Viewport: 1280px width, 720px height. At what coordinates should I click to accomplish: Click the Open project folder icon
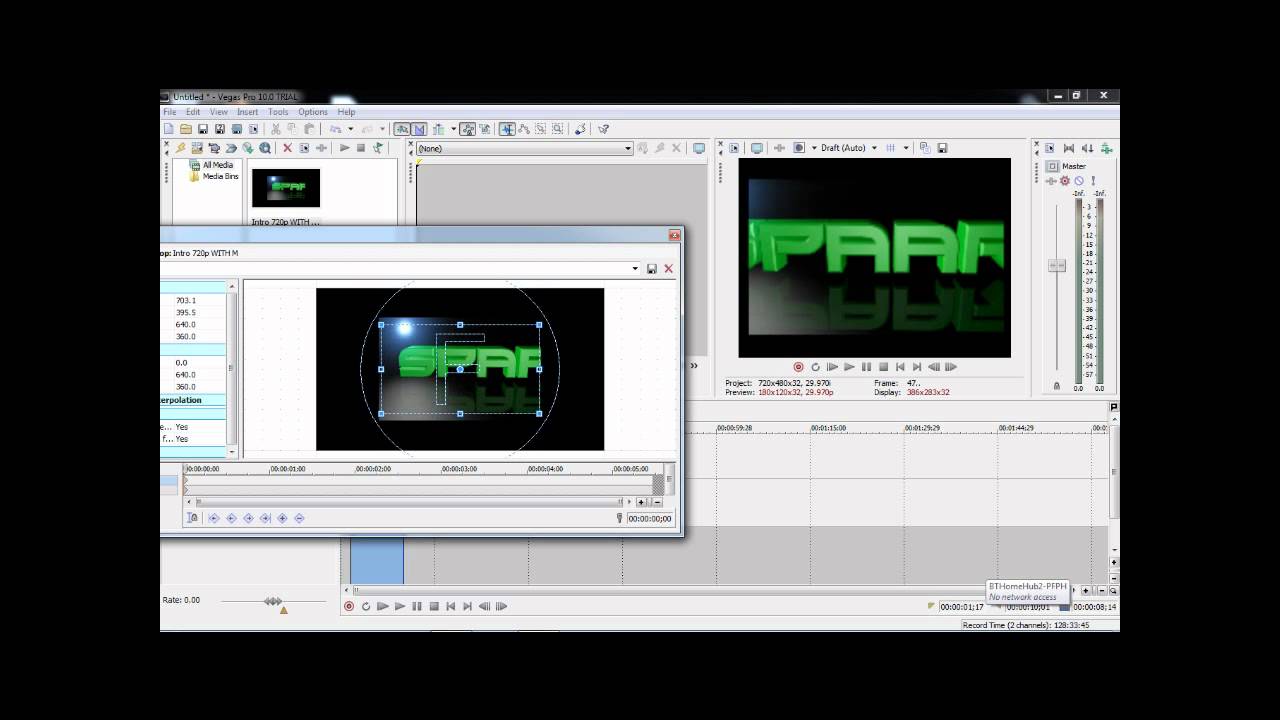[186, 129]
